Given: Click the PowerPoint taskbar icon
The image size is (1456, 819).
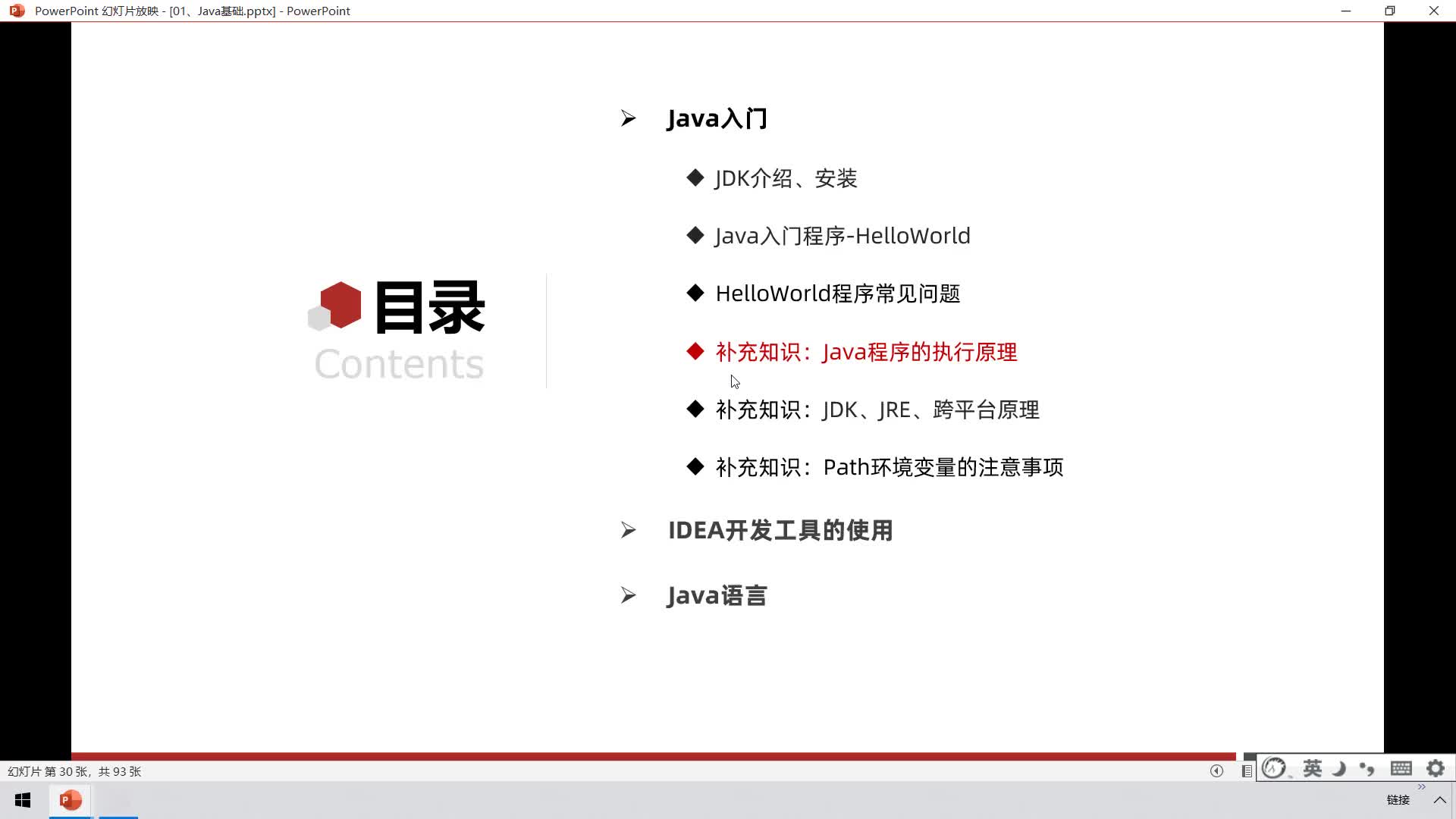Looking at the screenshot, I should pyautogui.click(x=71, y=800).
